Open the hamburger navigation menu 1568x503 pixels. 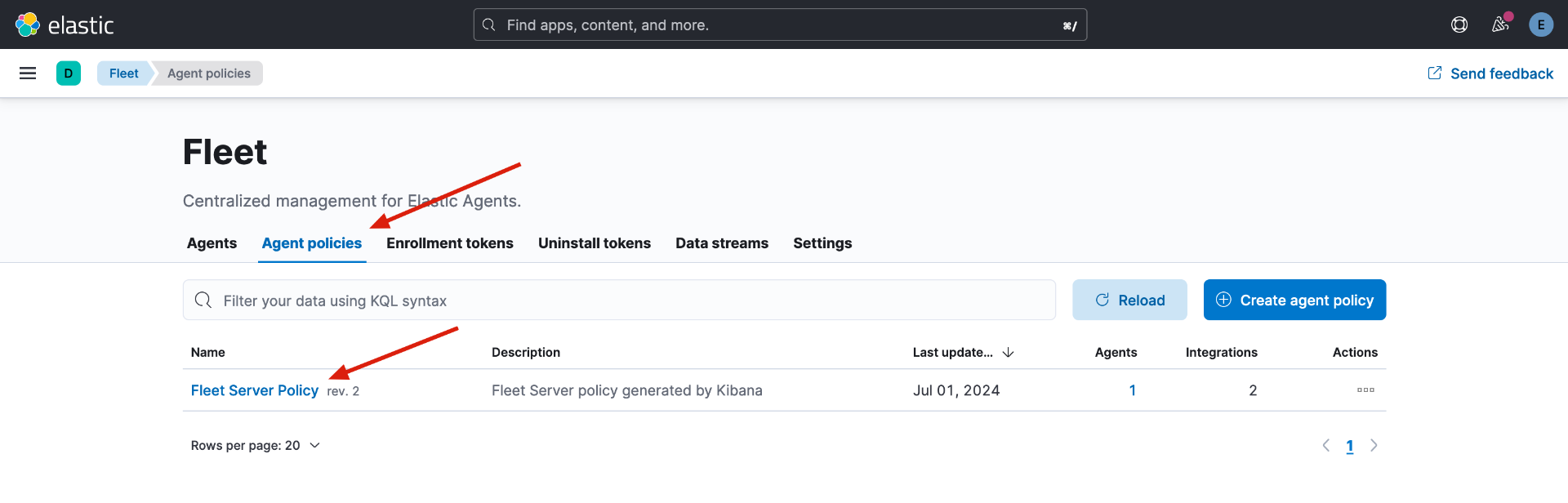tap(28, 73)
